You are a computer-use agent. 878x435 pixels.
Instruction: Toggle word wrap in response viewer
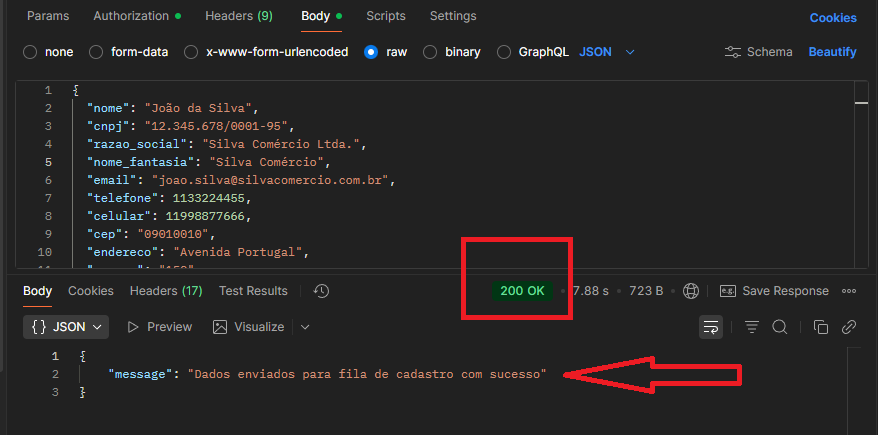711,327
